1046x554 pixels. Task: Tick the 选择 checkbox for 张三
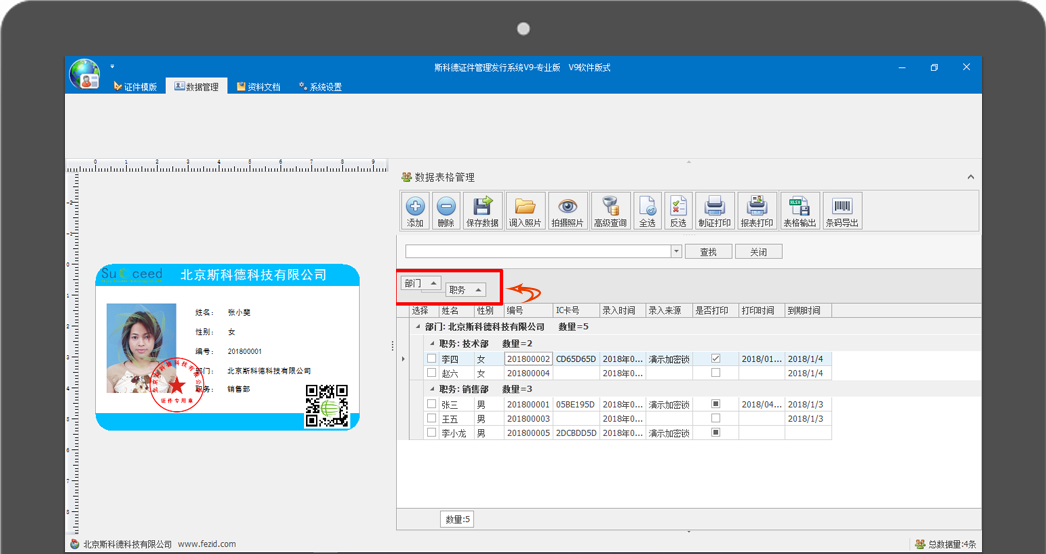click(x=432, y=404)
